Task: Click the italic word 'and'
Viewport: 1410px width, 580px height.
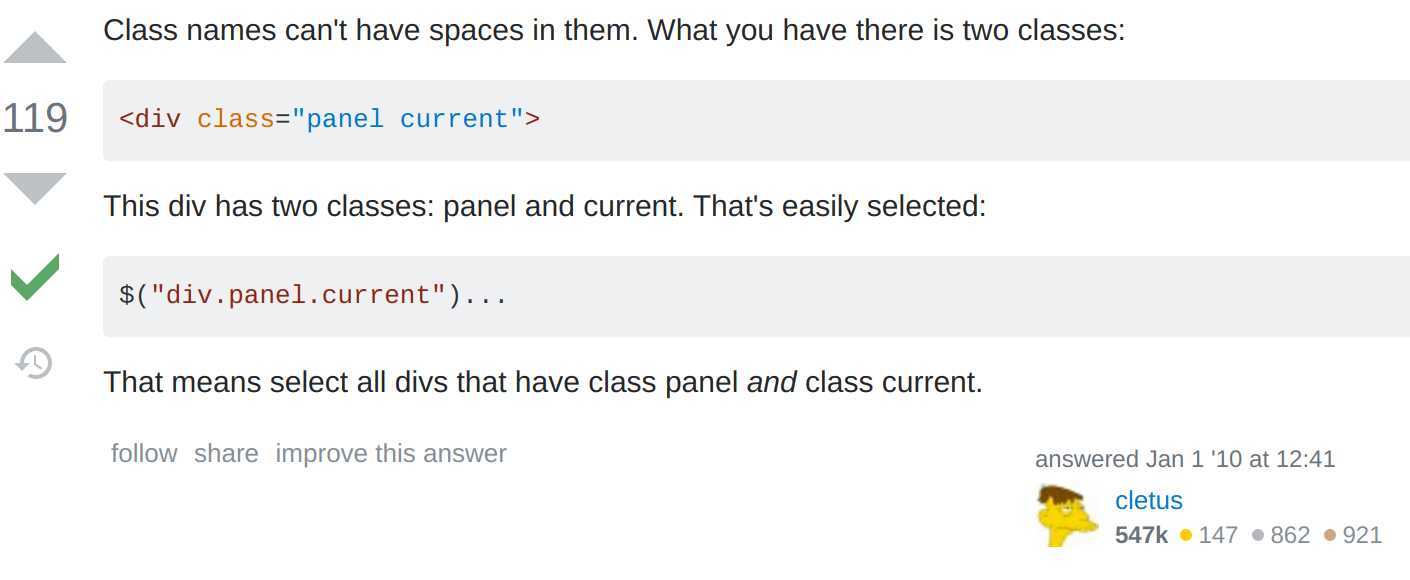Action: tap(771, 382)
